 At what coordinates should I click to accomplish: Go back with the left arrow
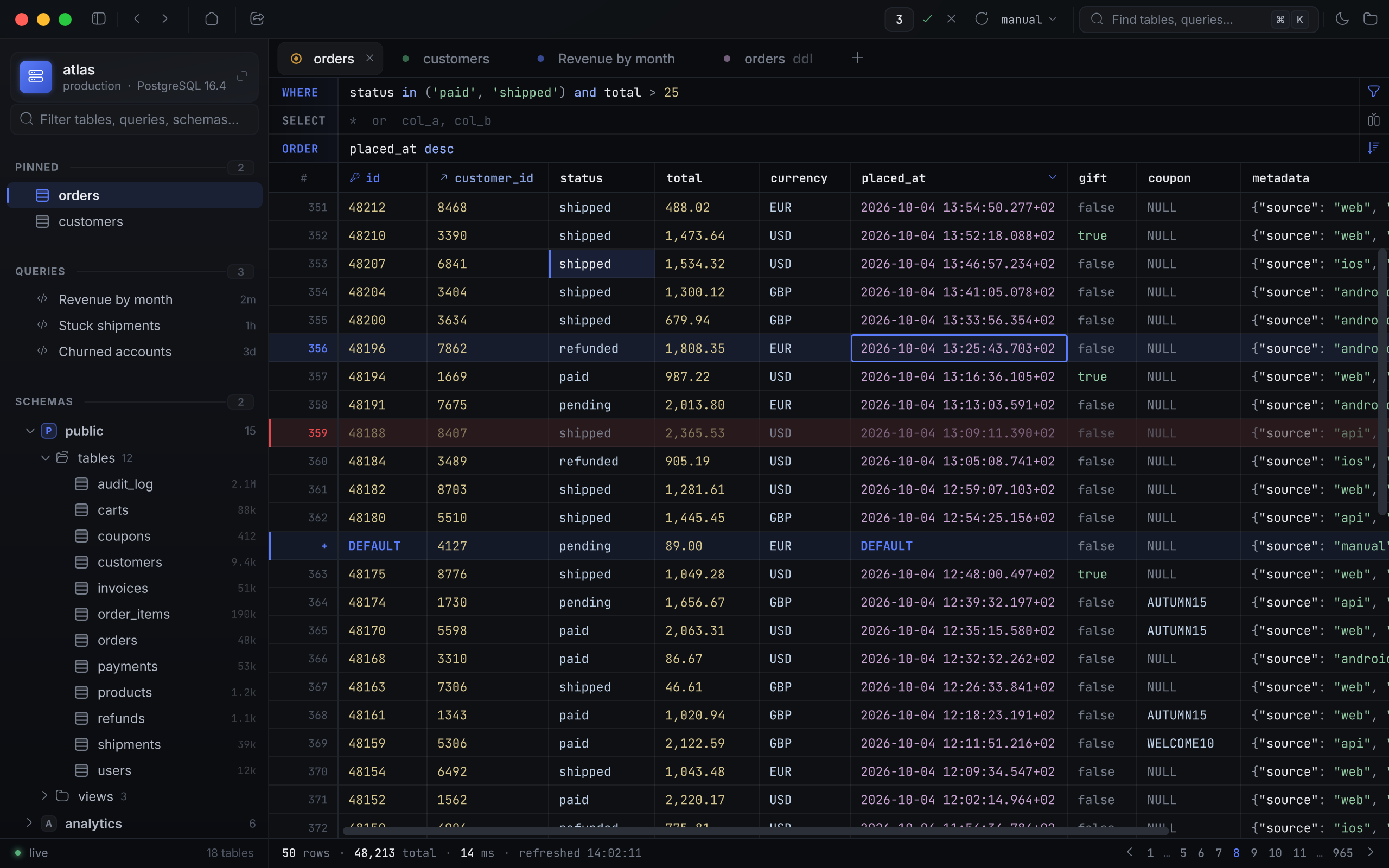point(137,19)
